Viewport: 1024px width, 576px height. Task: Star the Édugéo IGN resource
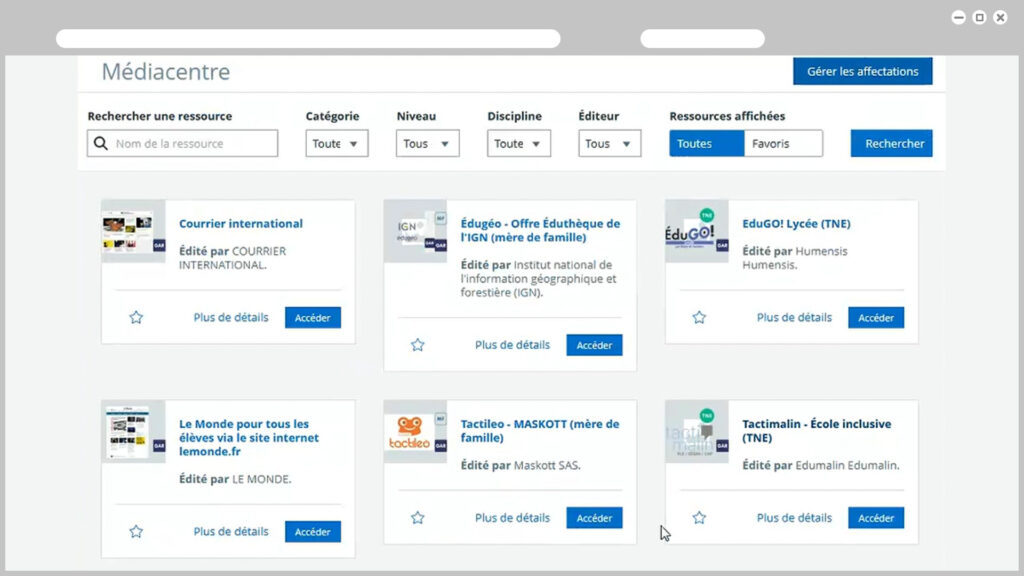[417, 345]
